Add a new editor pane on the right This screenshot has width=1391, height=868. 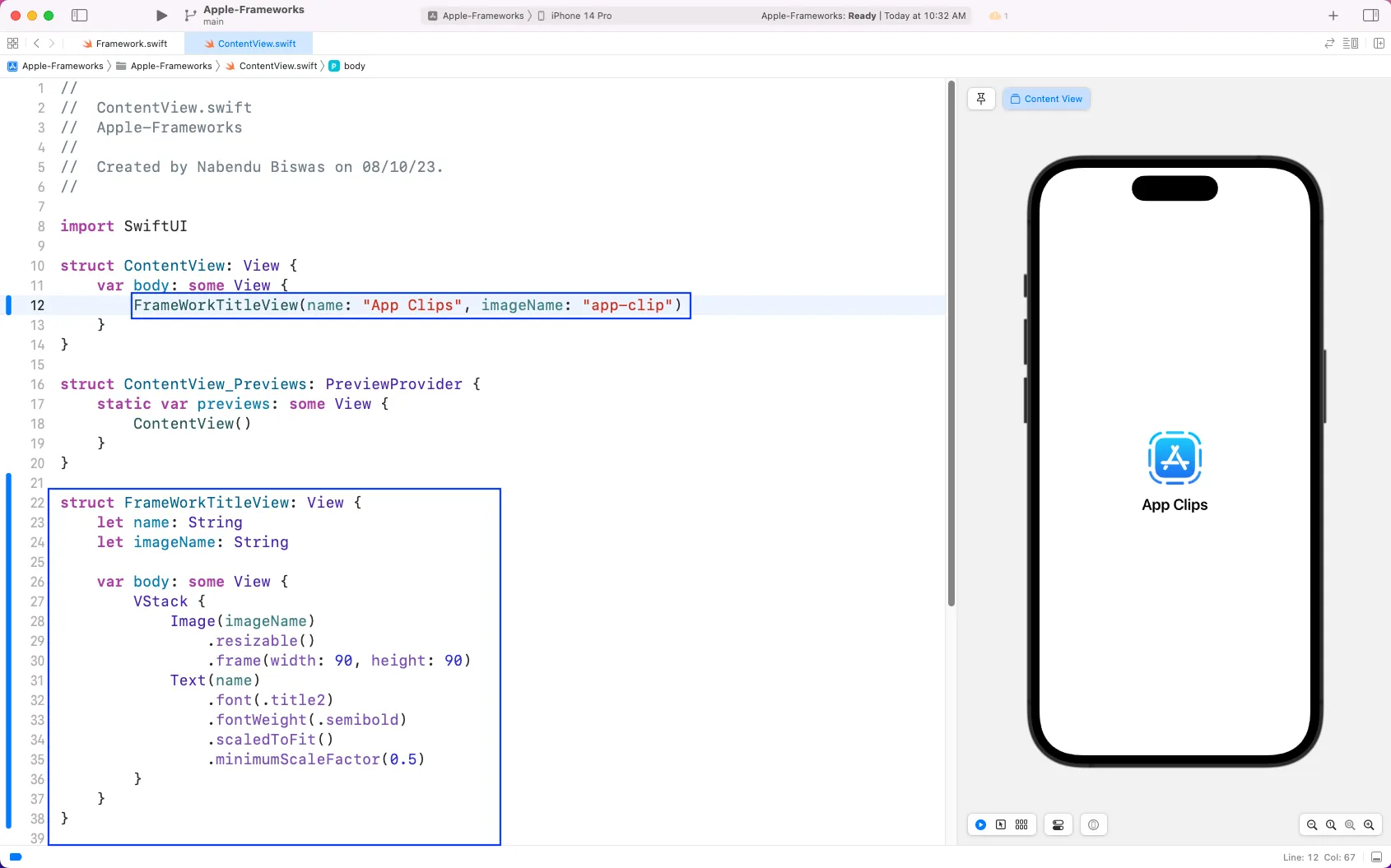(1379, 44)
